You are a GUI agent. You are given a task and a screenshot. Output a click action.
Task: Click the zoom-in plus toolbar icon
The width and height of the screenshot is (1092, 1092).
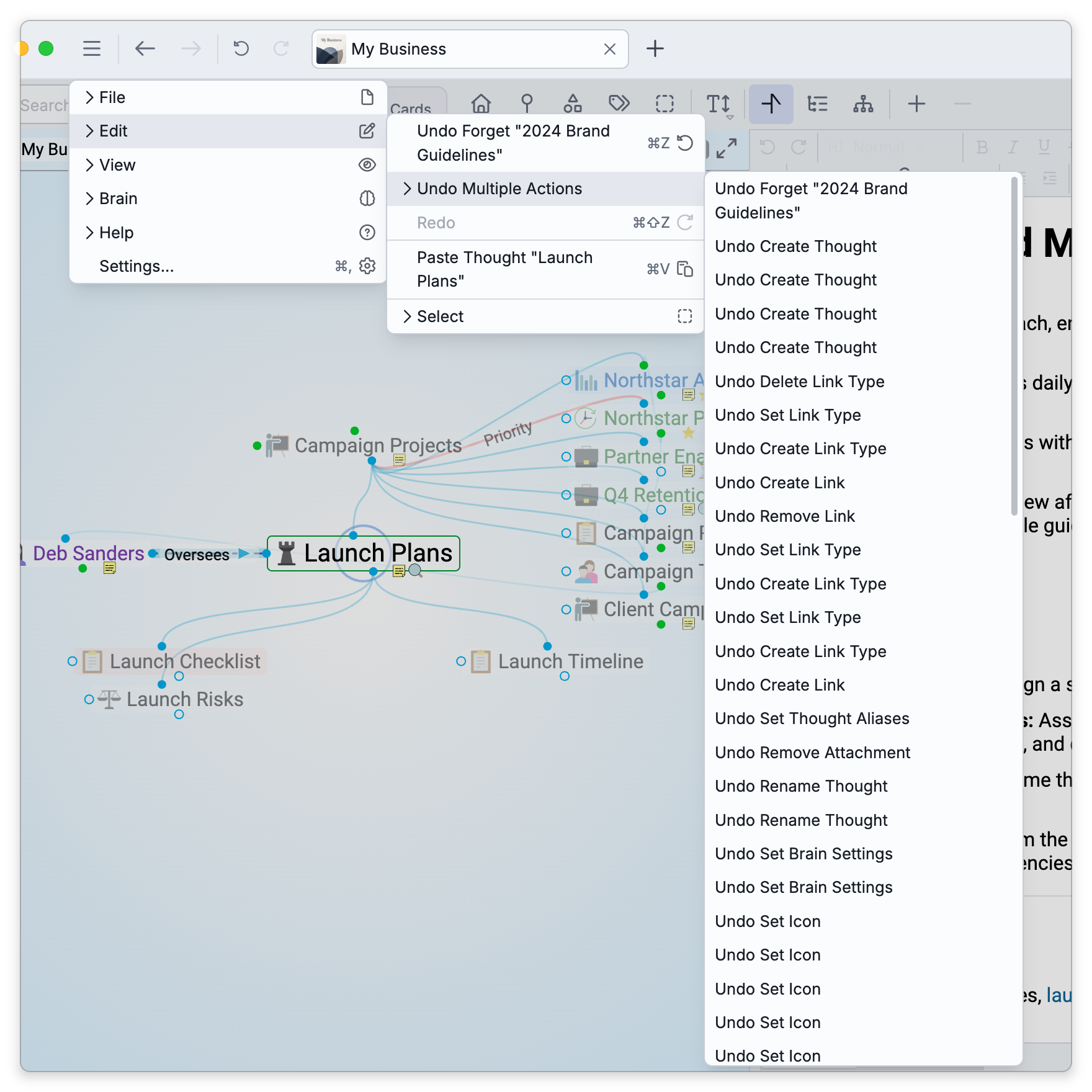916,104
